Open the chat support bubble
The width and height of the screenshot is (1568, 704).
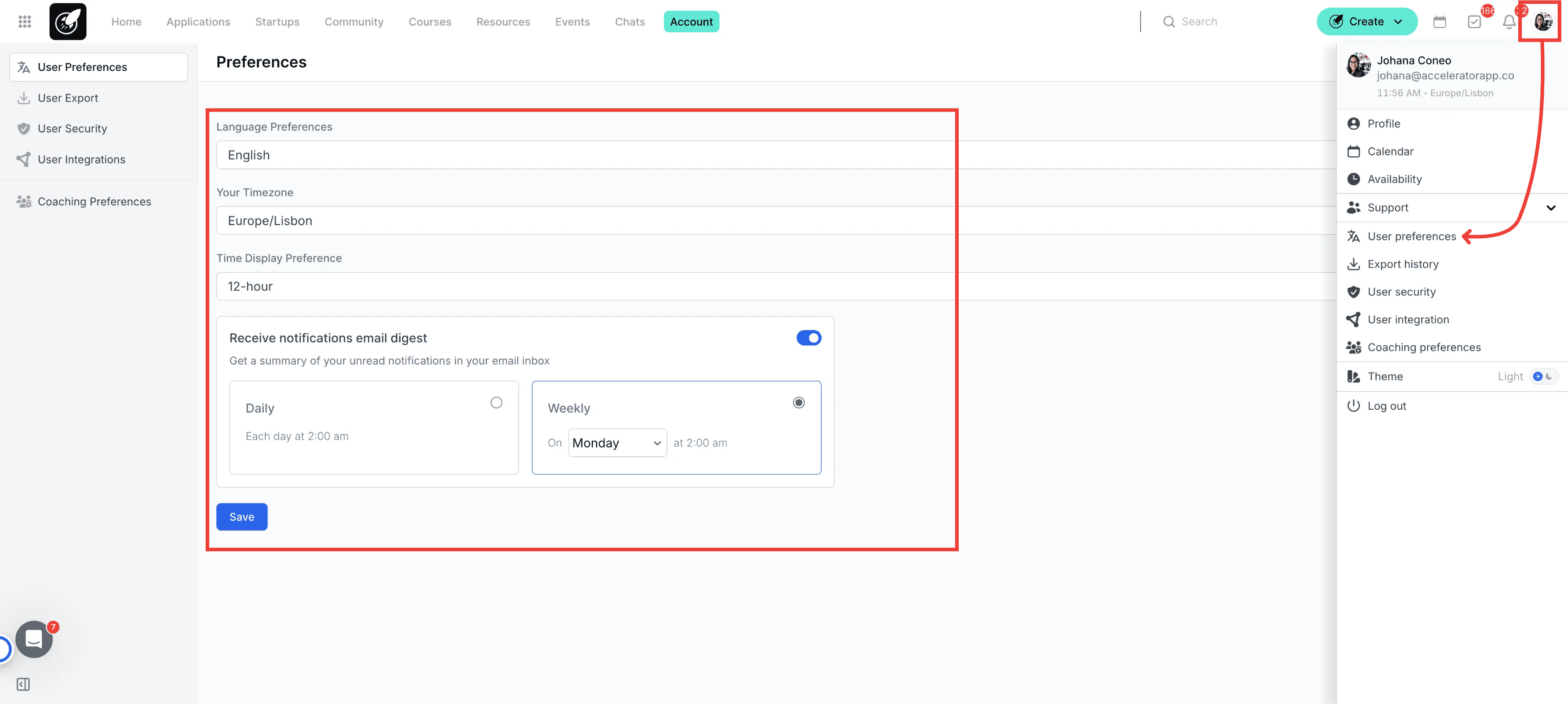[x=34, y=639]
